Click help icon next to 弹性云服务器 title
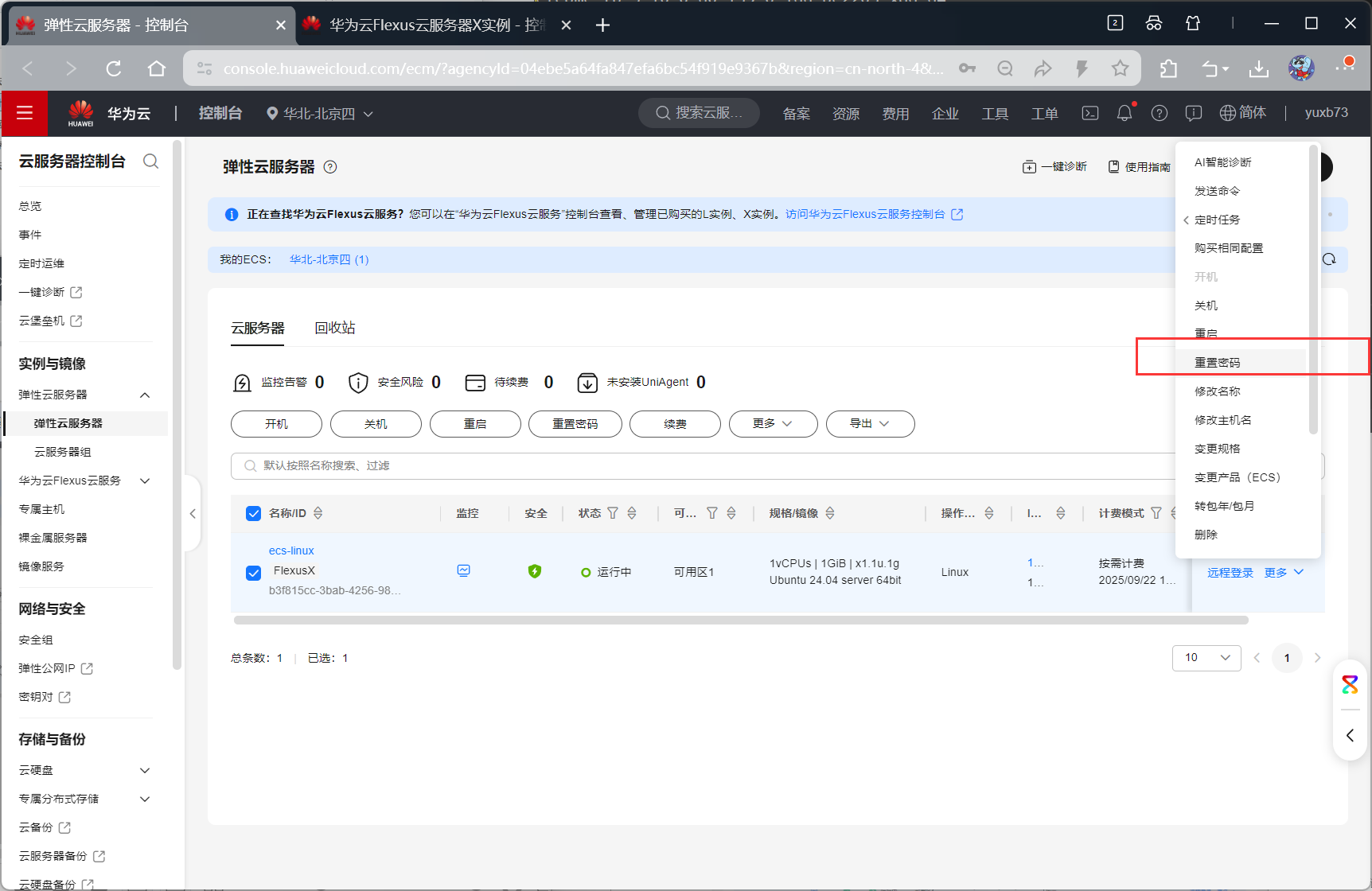The image size is (1372, 891). (x=330, y=166)
